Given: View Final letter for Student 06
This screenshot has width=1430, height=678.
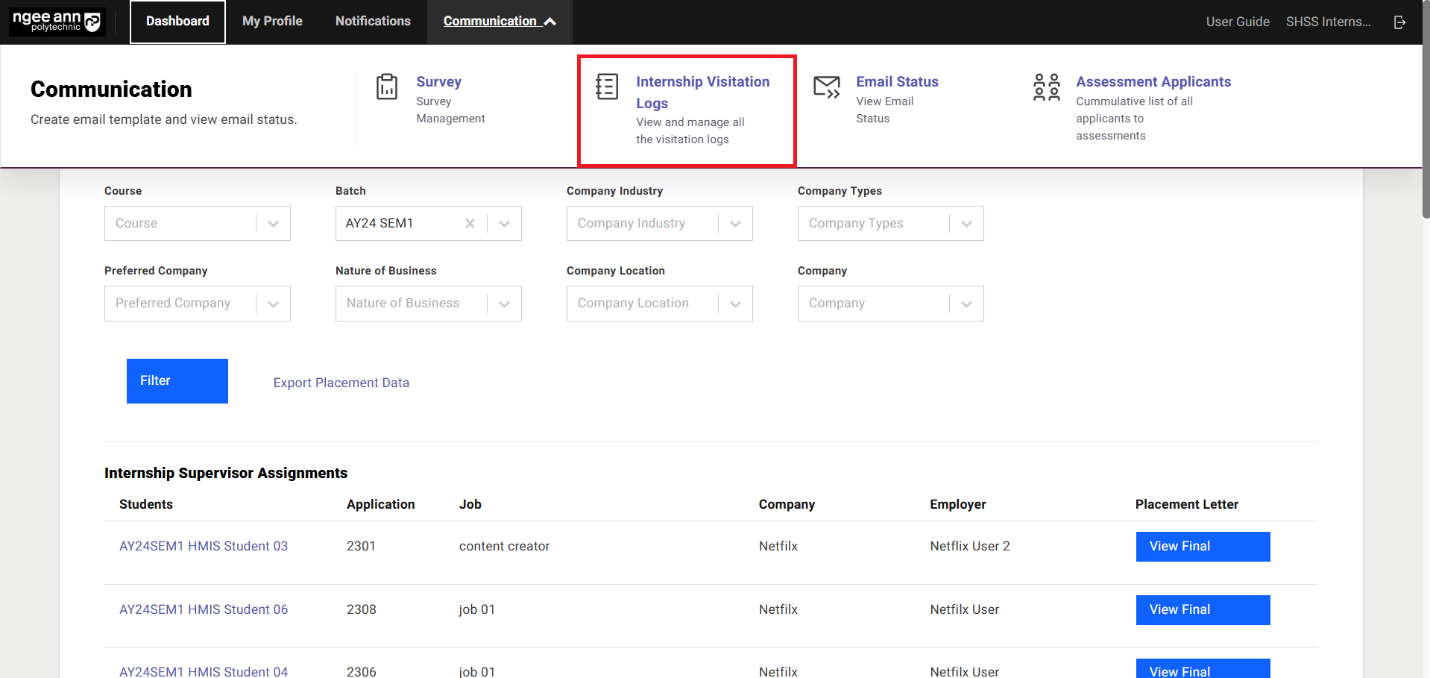Looking at the screenshot, I should [x=1202, y=610].
